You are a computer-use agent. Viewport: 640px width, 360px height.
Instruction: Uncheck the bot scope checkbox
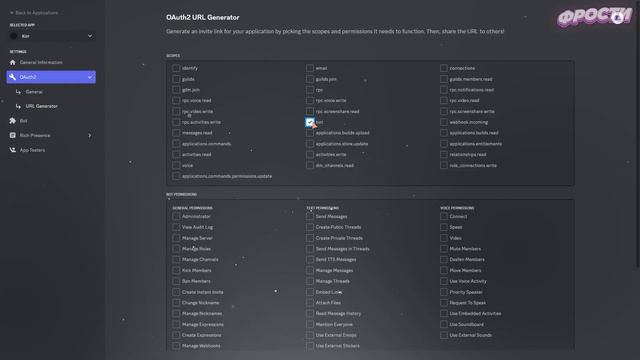[310, 122]
